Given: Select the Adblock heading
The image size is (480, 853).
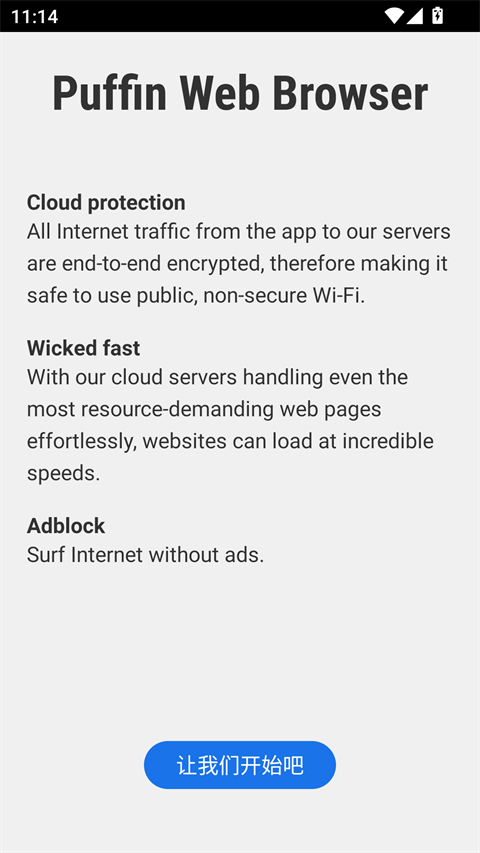Looking at the screenshot, I should click(x=66, y=526).
